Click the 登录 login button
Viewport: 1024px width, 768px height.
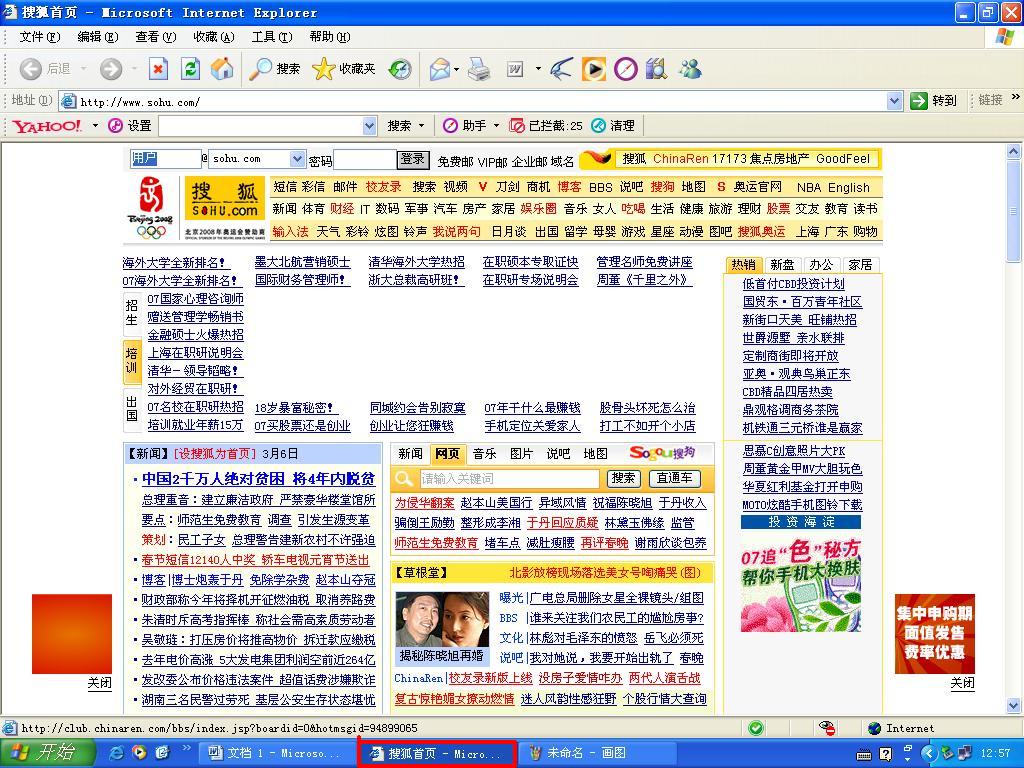pos(412,159)
